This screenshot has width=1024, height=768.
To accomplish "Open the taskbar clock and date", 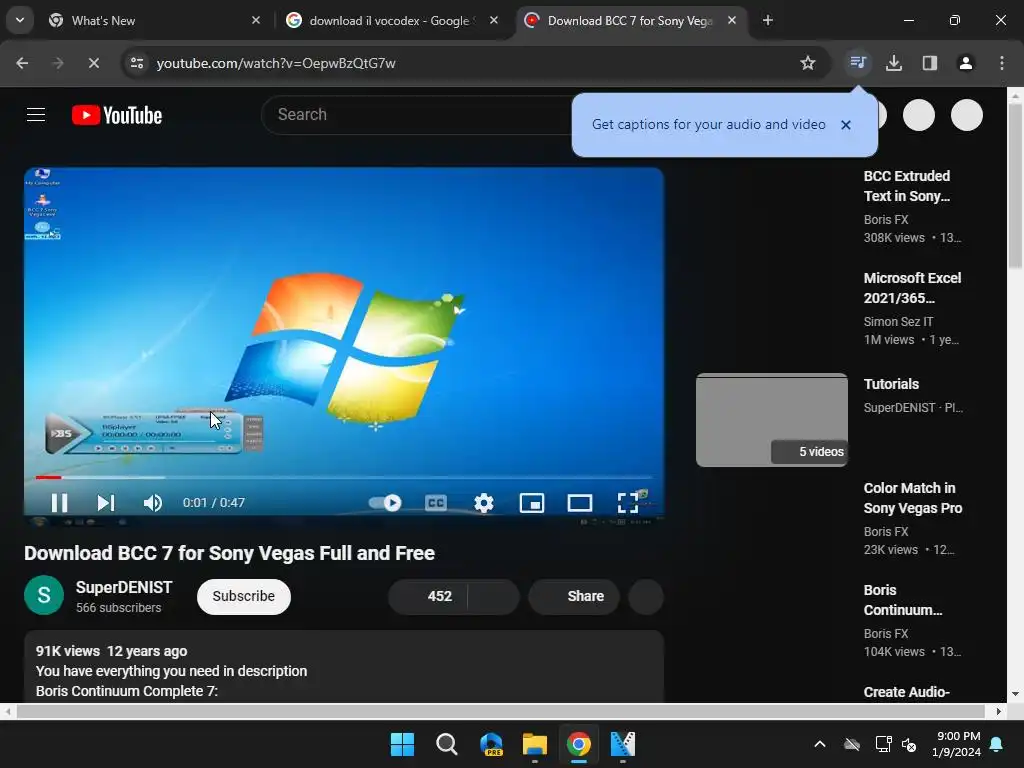I will click(x=957, y=744).
